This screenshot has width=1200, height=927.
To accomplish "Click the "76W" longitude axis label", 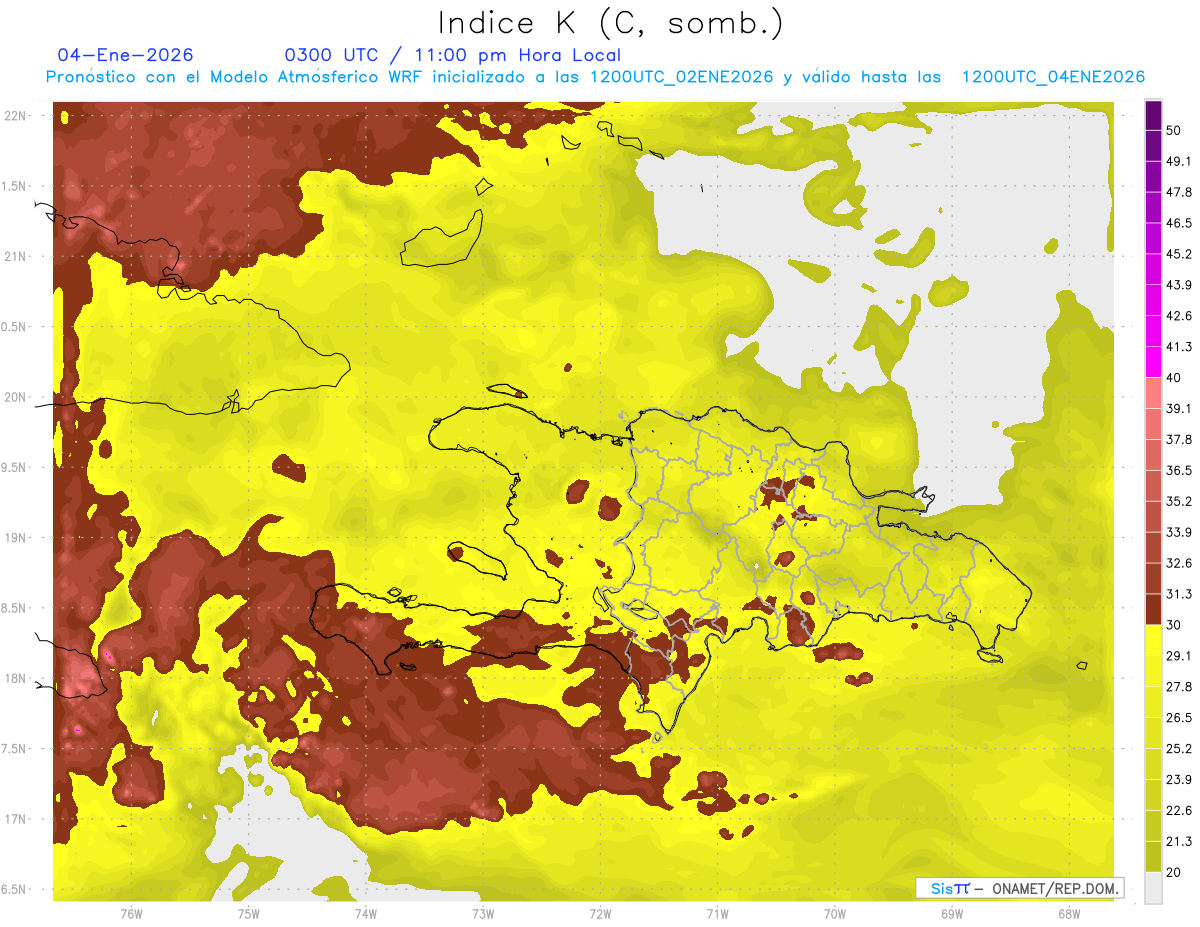I will click(x=131, y=914).
